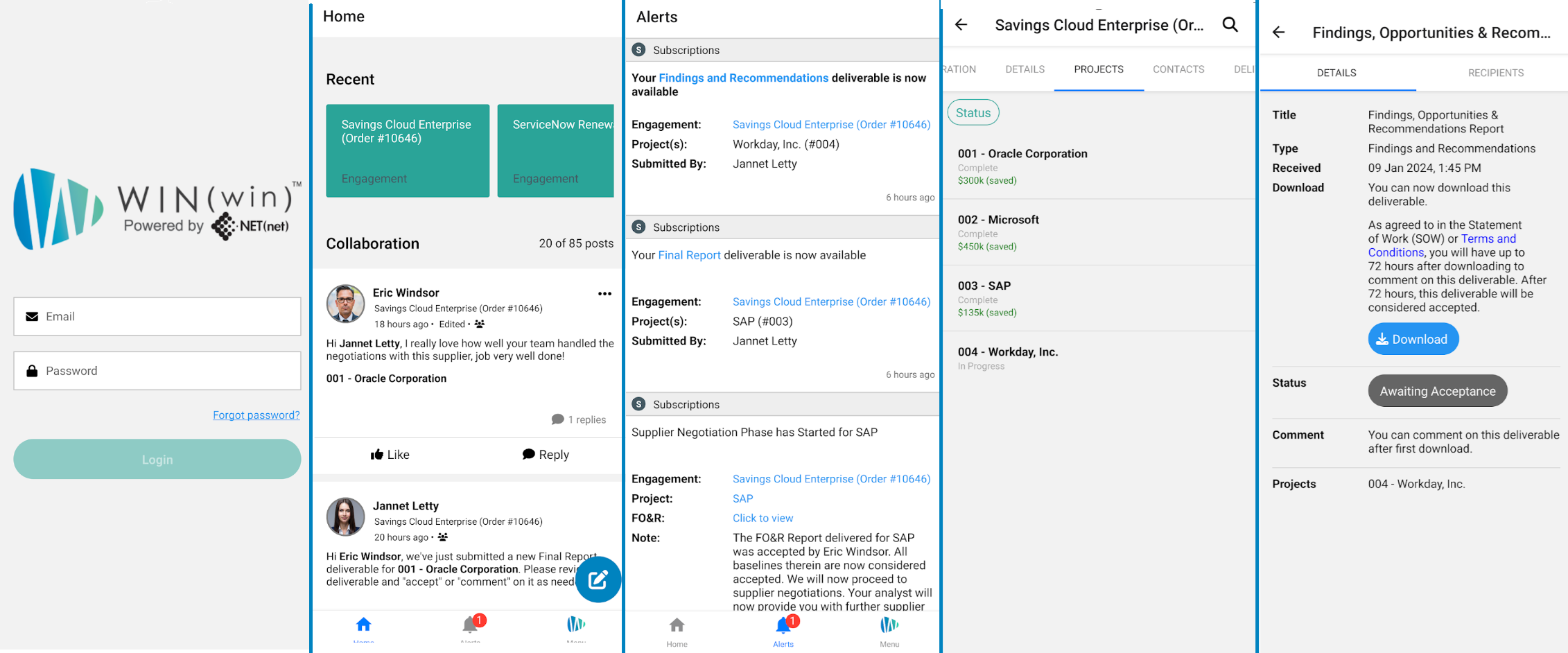Open the engagement link in the Supplier Negotiation alert
Screen dimensions: 1568x653
point(832,479)
